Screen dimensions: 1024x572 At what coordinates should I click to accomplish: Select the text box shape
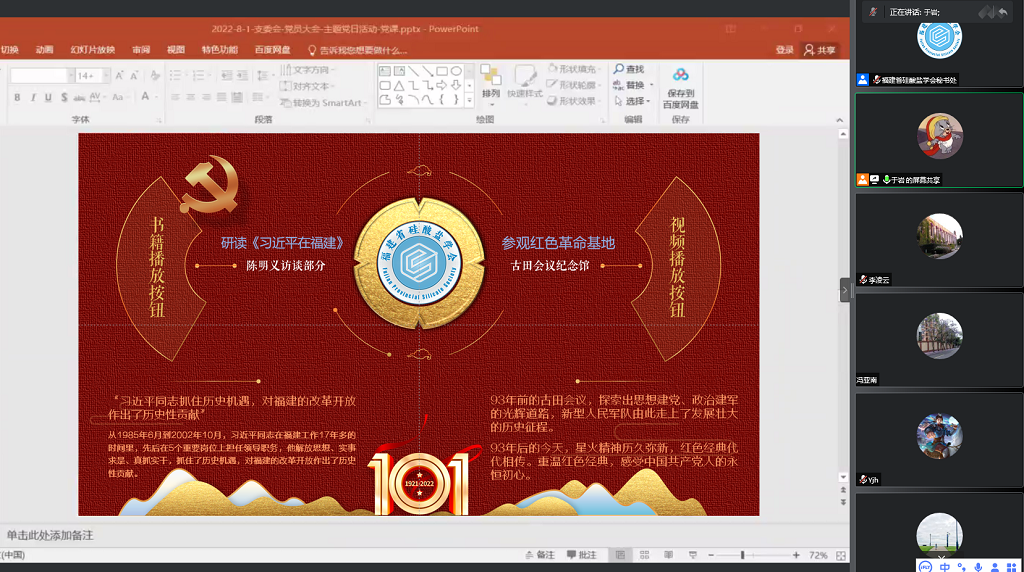point(385,71)
